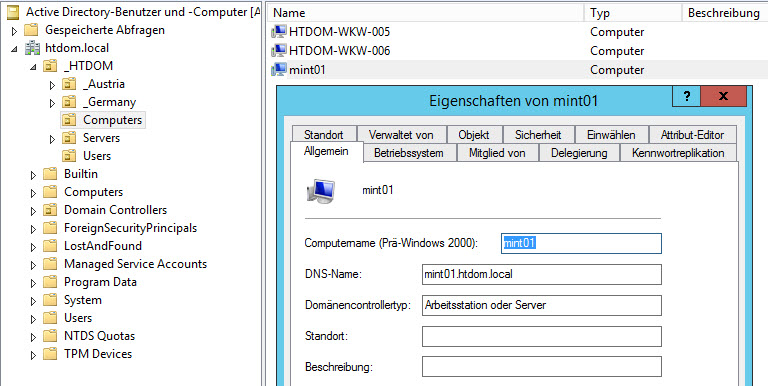The width and height of the screenshot is (768, 386).
Task: Click the NTDS Quotas folder icon
Action: (50, 336)
